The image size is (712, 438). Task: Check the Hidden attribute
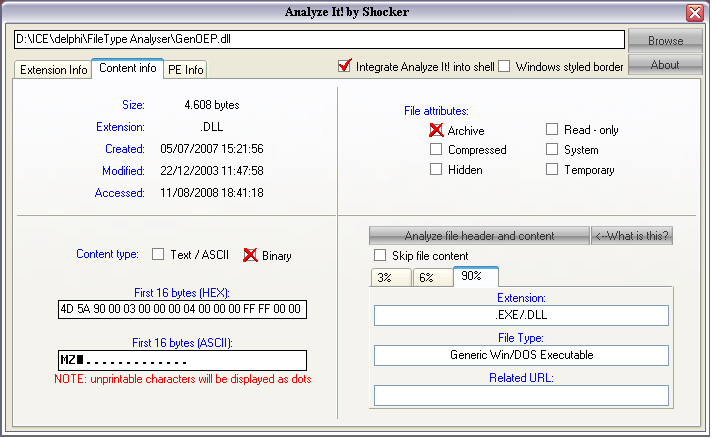pyautogui.click(x=436, y=169)
